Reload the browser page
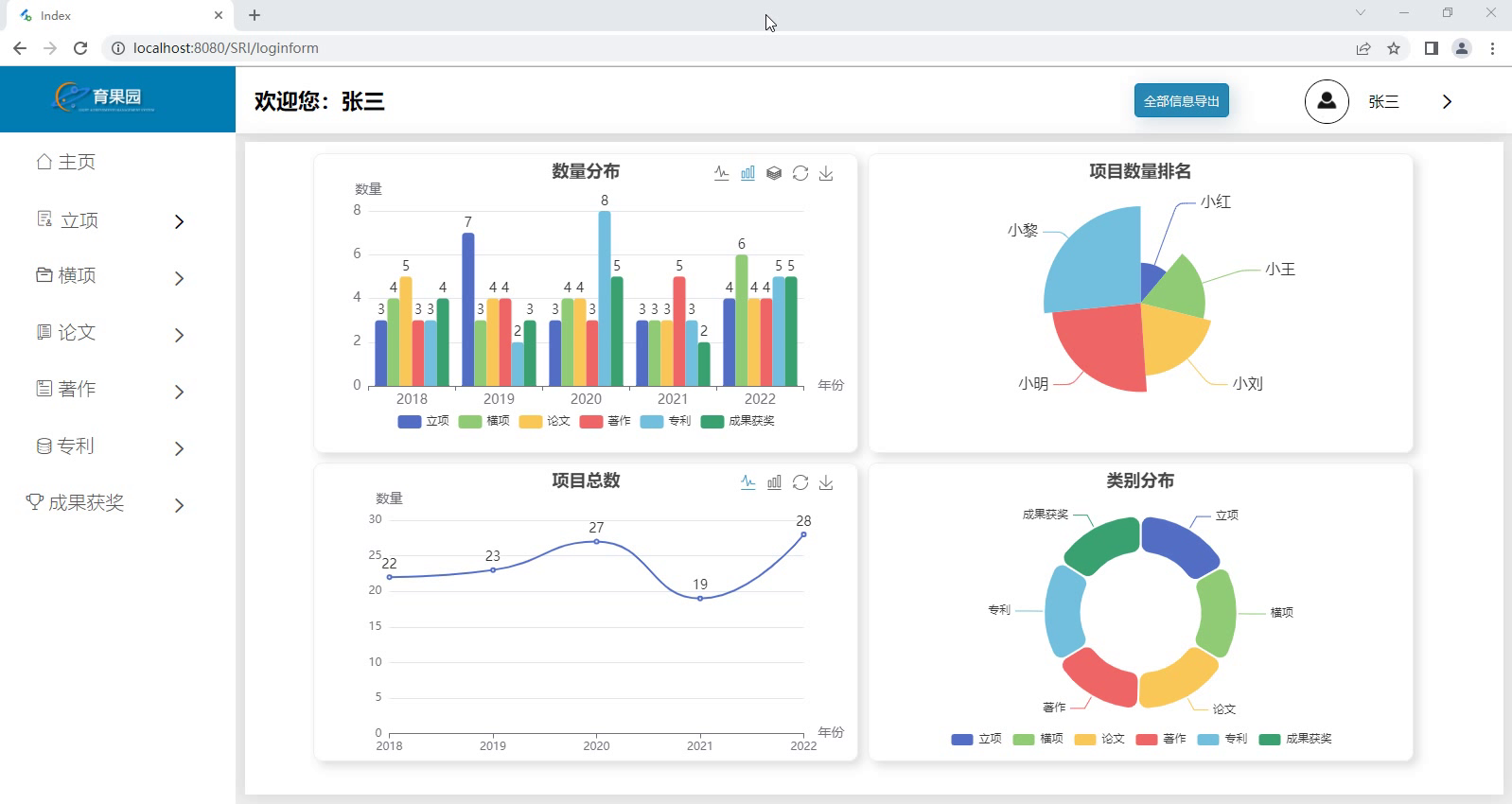The height and width of the screenshot is (804, 1512). 80,48
